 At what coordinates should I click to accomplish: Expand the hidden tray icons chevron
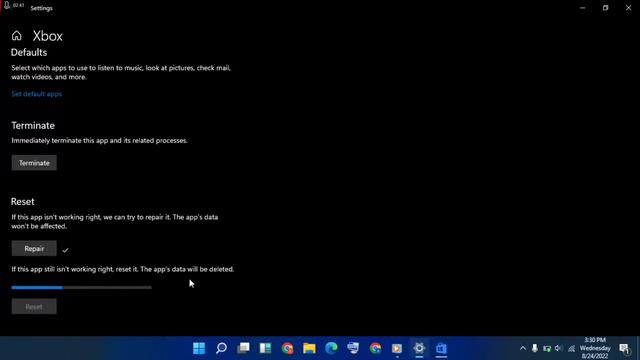(523, 348)
